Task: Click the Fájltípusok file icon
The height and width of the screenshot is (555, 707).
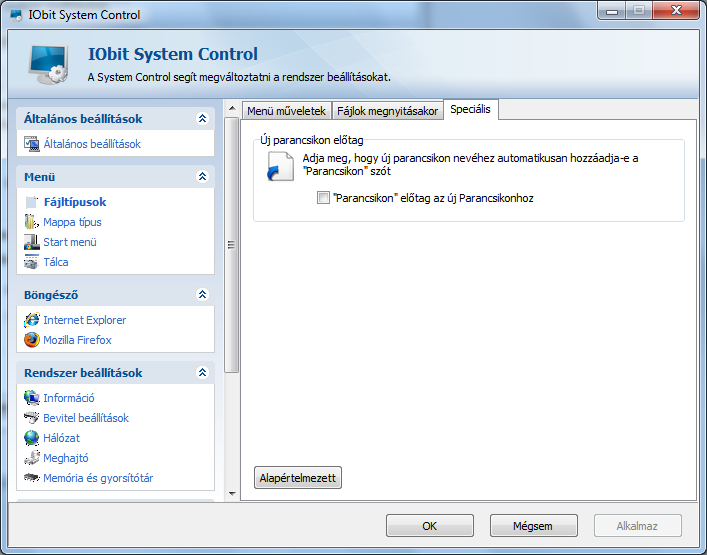Action: click(32, 202)
